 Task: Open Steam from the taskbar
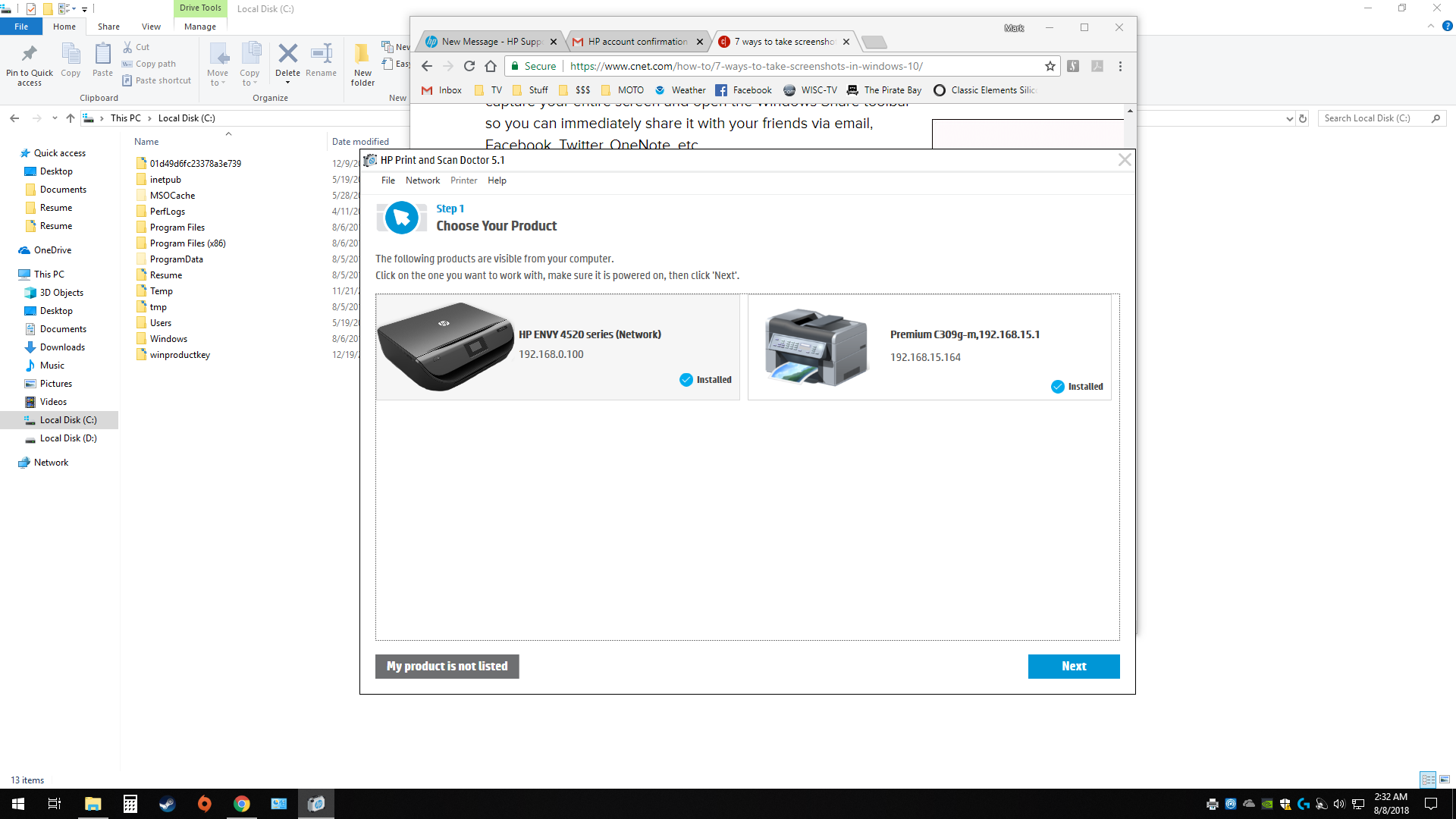(x=168, y=804)
